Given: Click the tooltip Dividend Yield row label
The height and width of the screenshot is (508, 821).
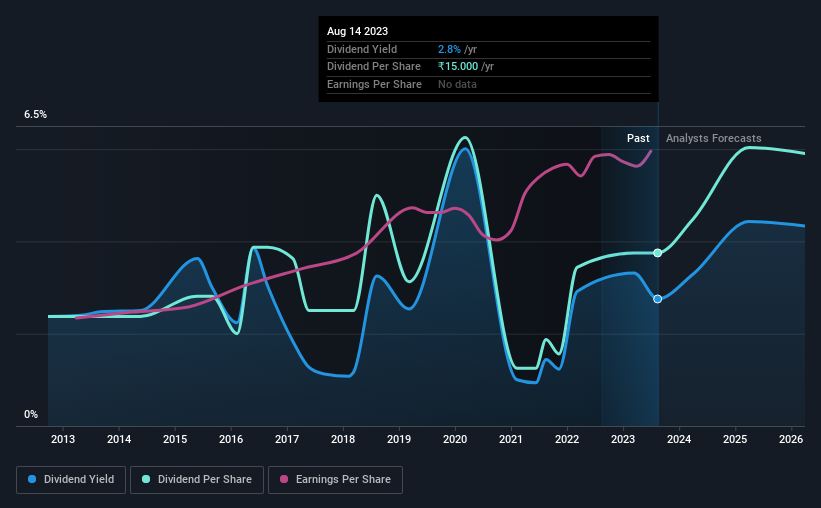Looking at the screenshot, I should coord(362,49).
